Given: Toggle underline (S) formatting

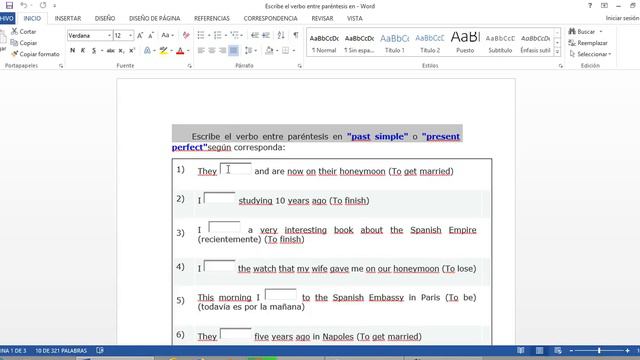Looking at the screenshot, I should point(94,51).
